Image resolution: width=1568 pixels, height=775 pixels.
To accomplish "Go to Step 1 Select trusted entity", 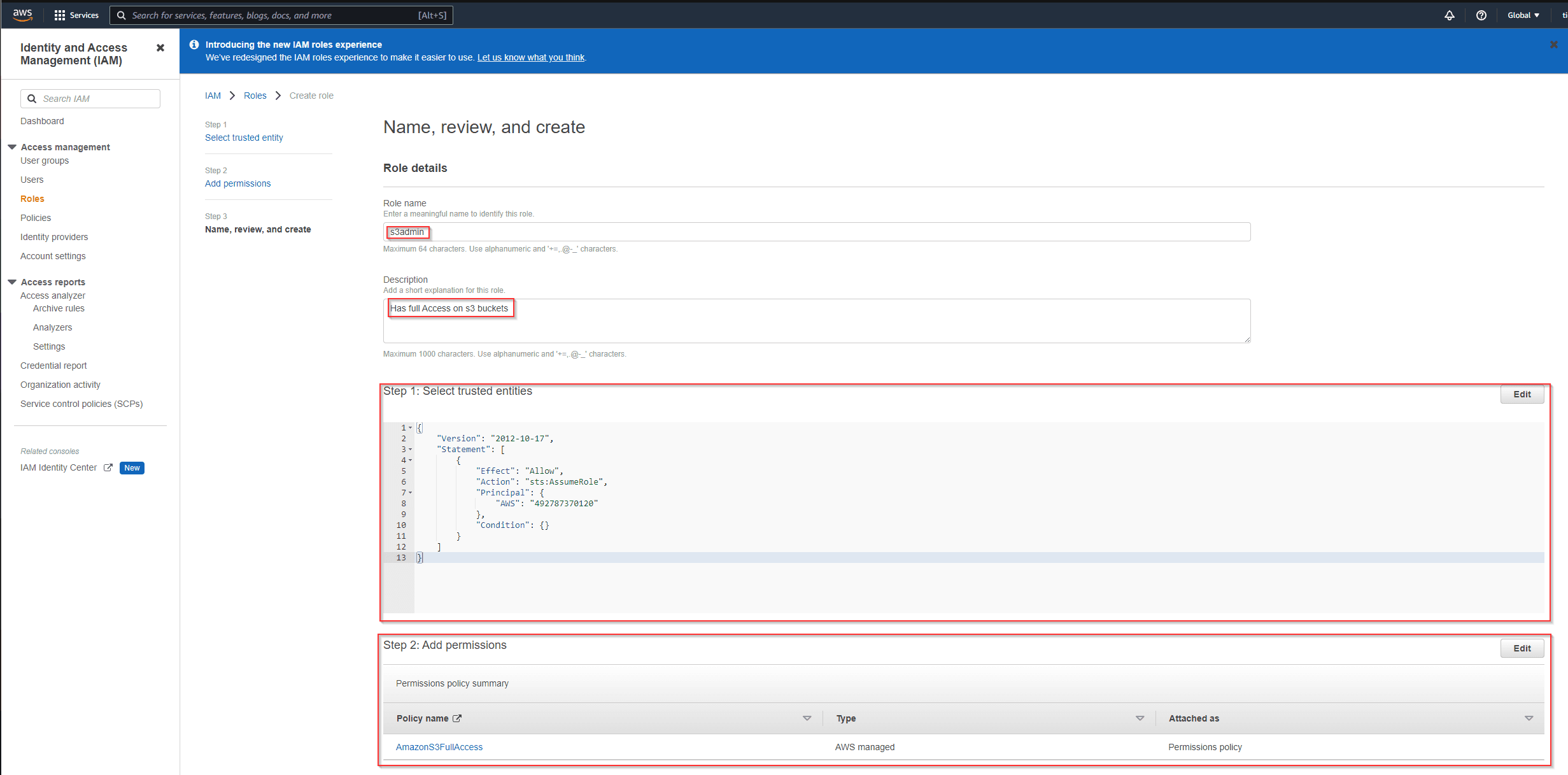I will coord(244,138).
